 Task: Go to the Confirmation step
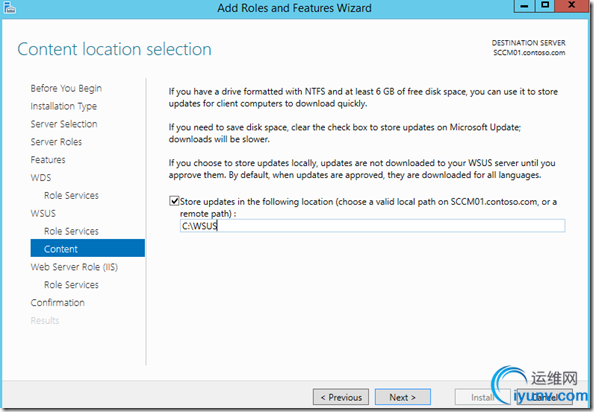tap(58, 303)
